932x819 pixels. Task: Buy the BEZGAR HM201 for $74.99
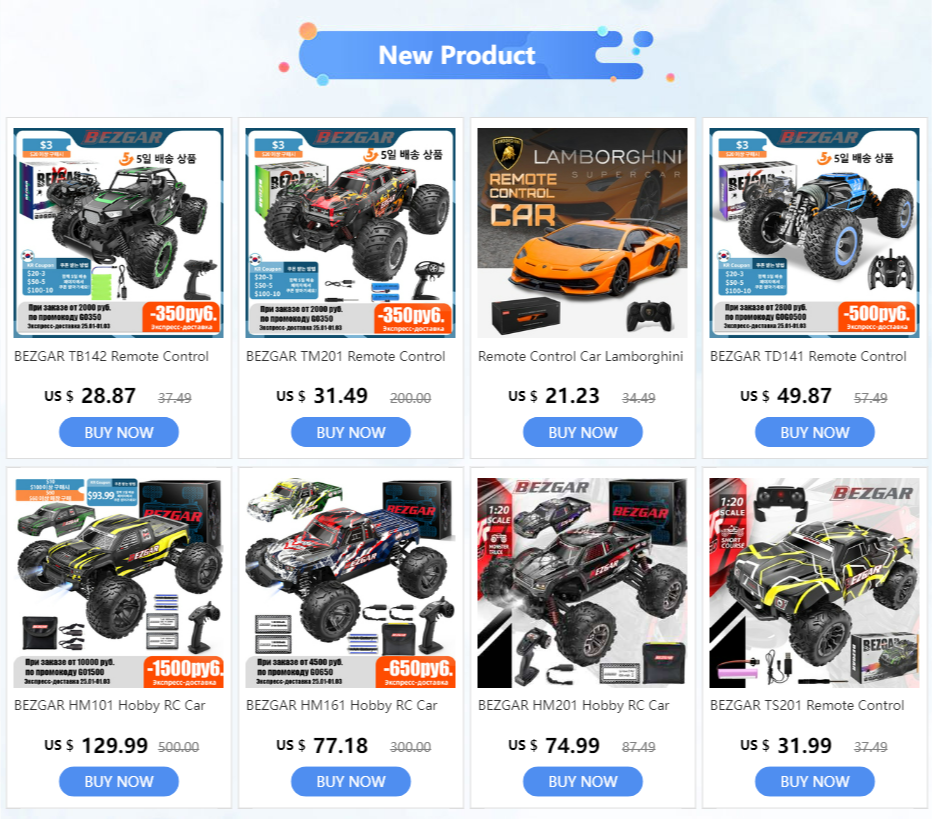click(x=582, y=782)
